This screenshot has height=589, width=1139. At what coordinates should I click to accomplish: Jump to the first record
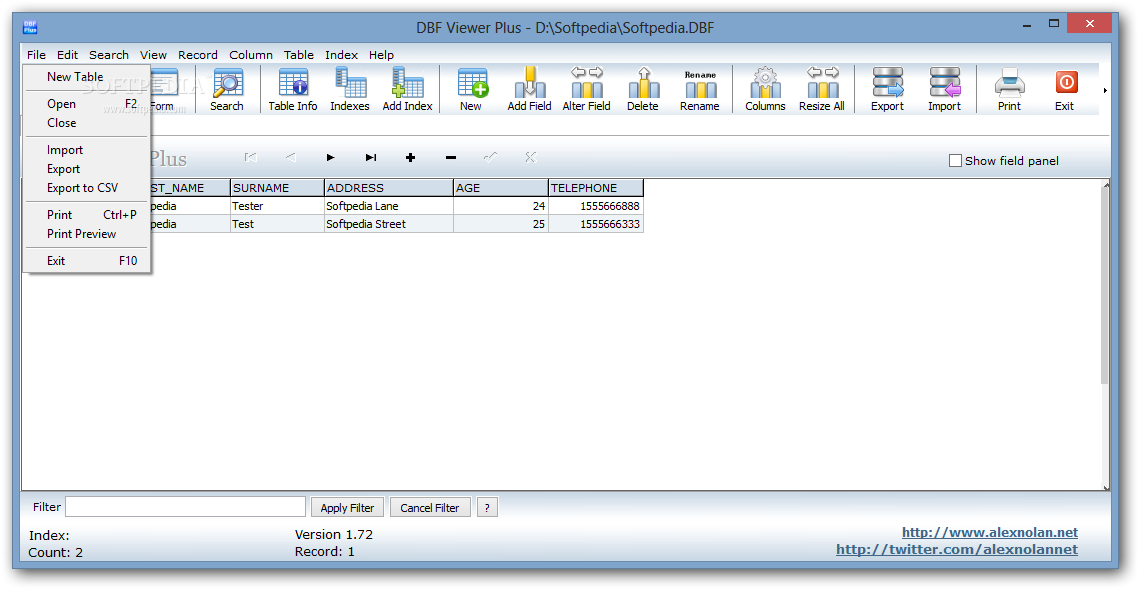pyautogui.click(x=251, y=158)
